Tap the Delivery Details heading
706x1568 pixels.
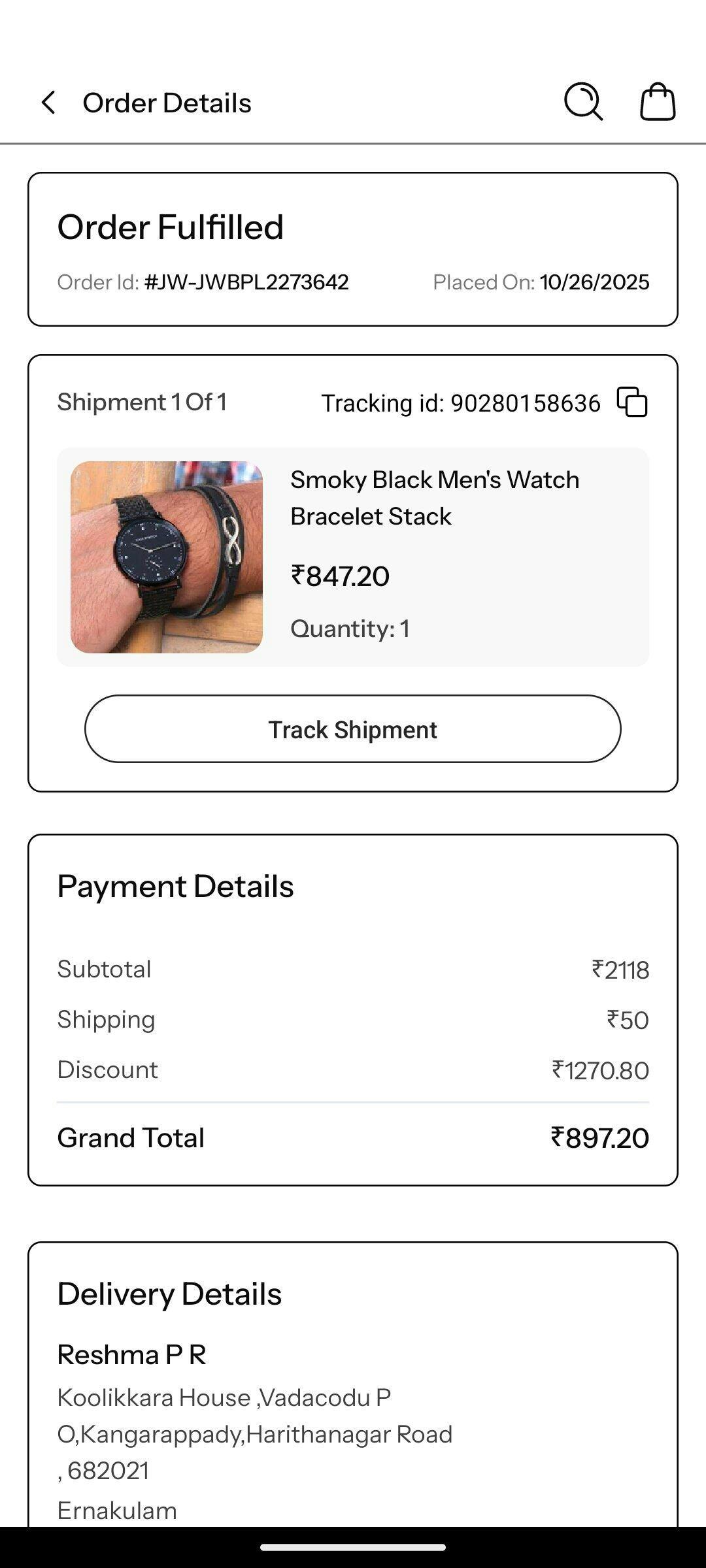click(169, 1294)
